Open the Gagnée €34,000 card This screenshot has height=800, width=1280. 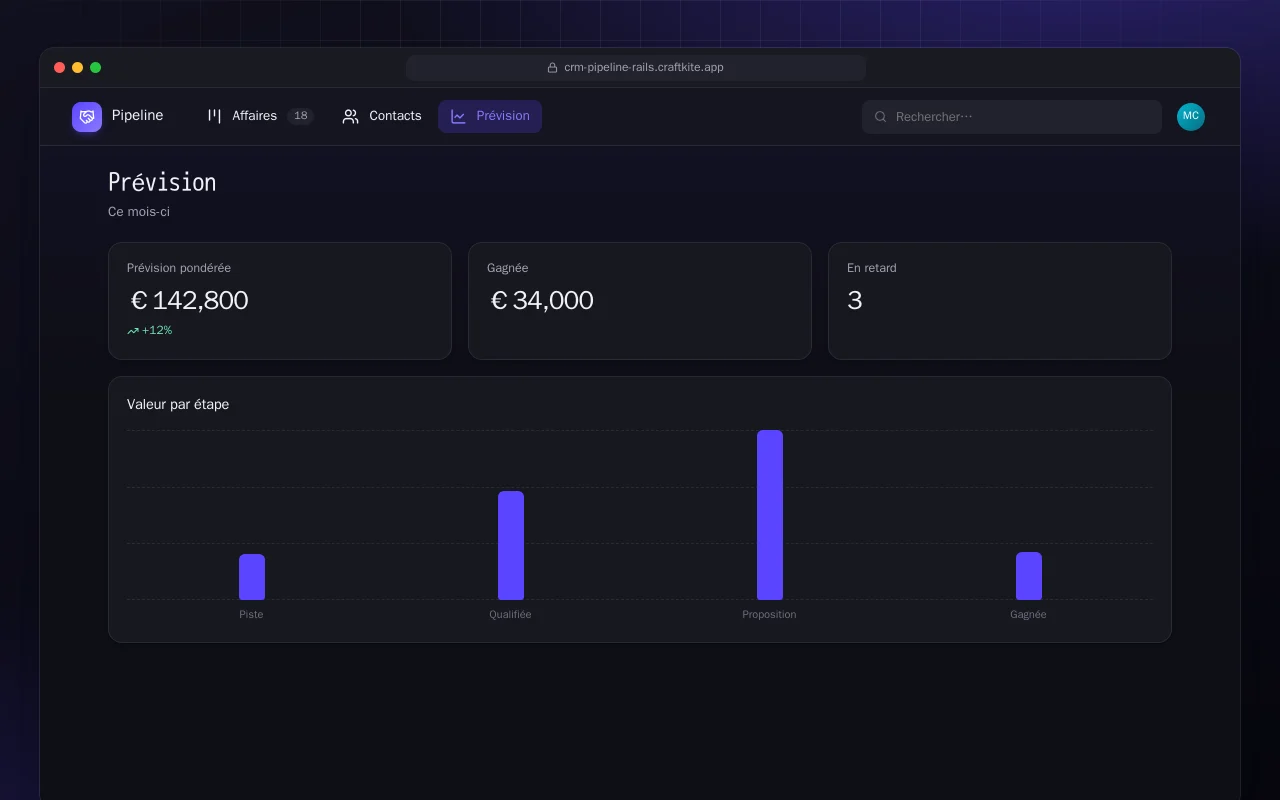640,301
